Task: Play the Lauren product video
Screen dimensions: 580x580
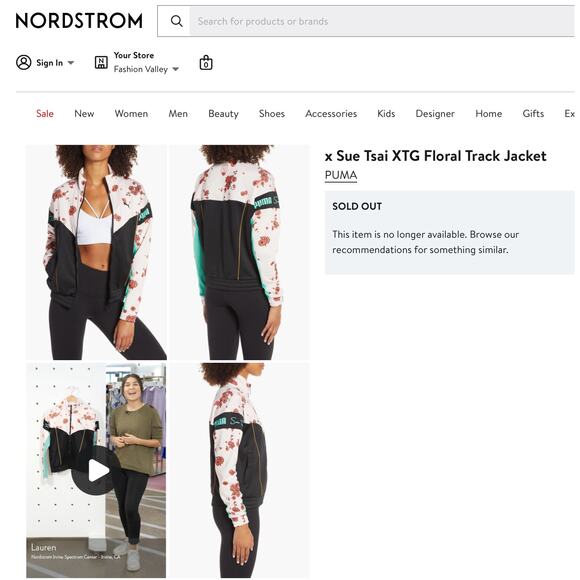Action: coord(96,471)
